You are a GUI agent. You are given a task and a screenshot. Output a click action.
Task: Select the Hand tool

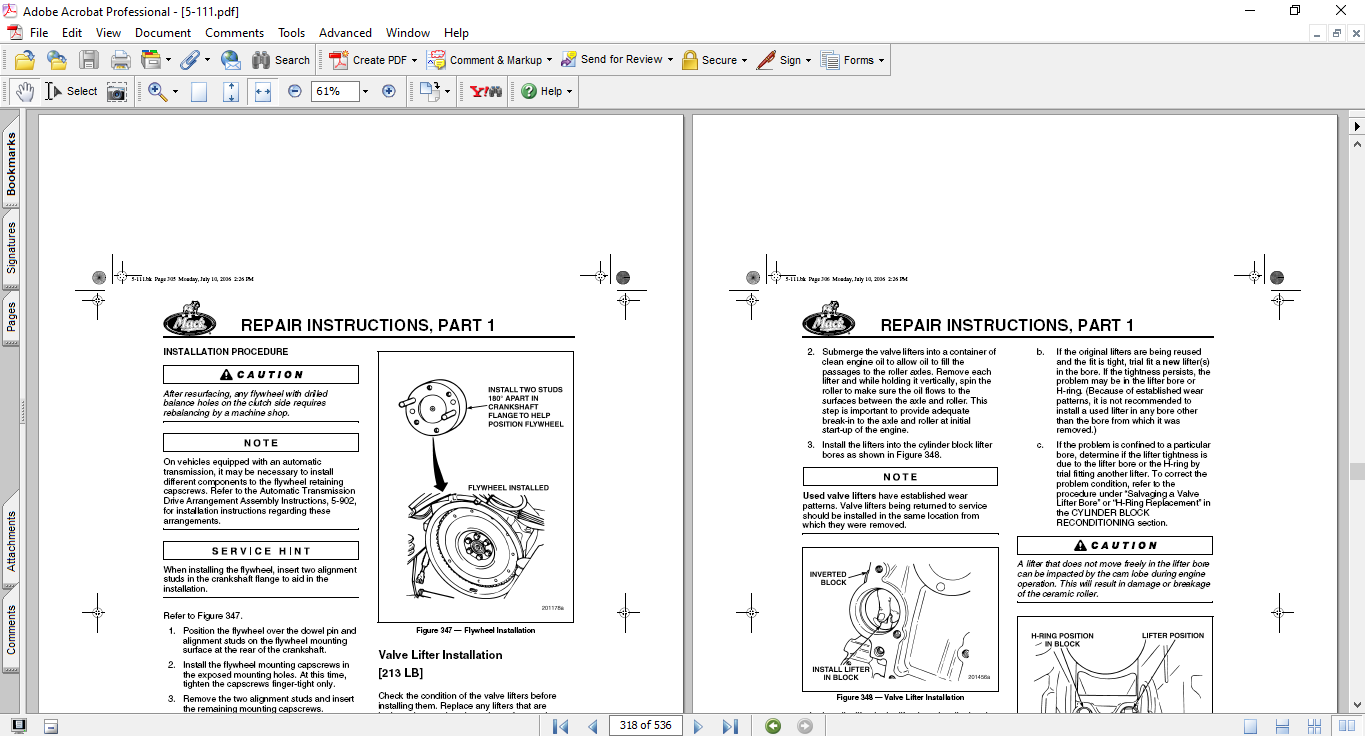[24, 91]
